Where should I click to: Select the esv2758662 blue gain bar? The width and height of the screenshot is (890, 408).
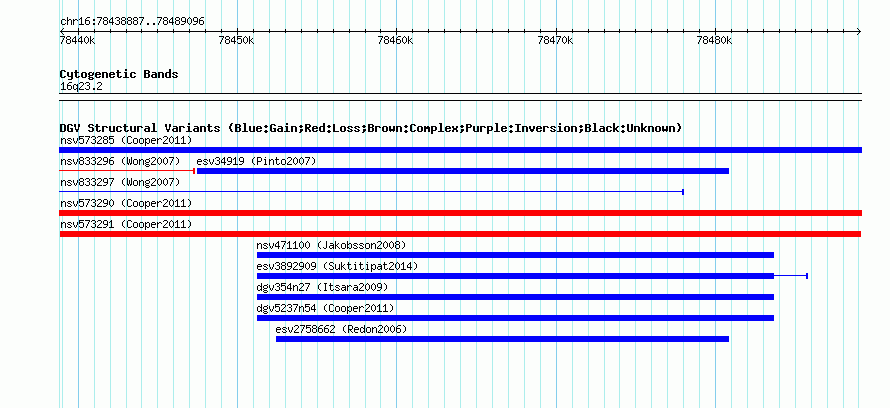(502, 339)
